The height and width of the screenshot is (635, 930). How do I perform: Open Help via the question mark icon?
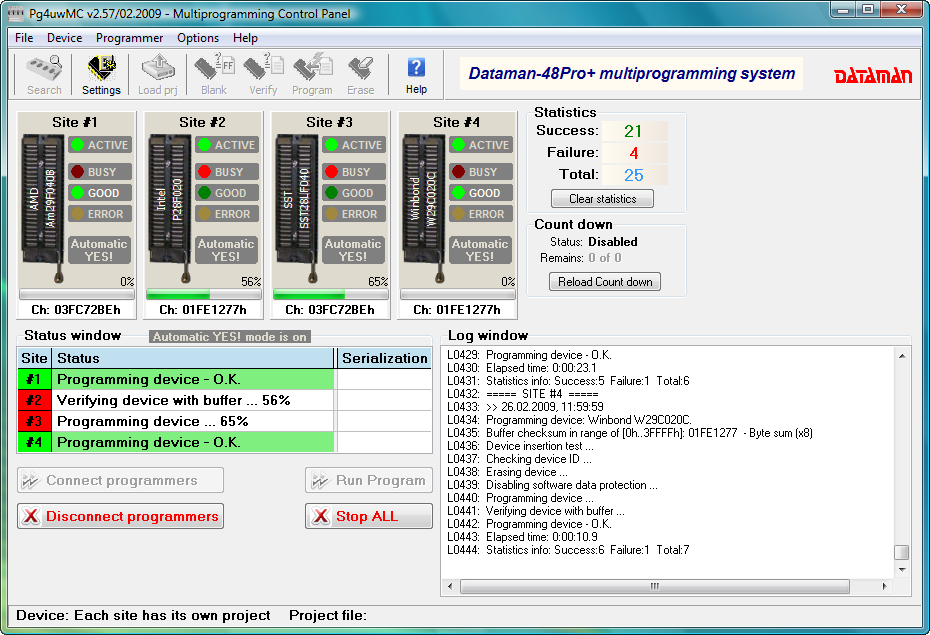416,70
